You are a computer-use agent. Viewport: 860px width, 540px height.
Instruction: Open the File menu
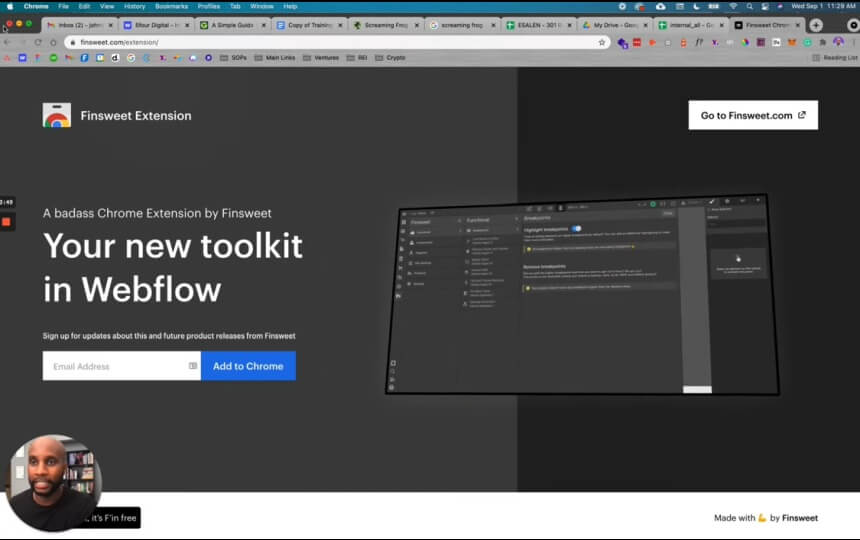coord(64,7)
